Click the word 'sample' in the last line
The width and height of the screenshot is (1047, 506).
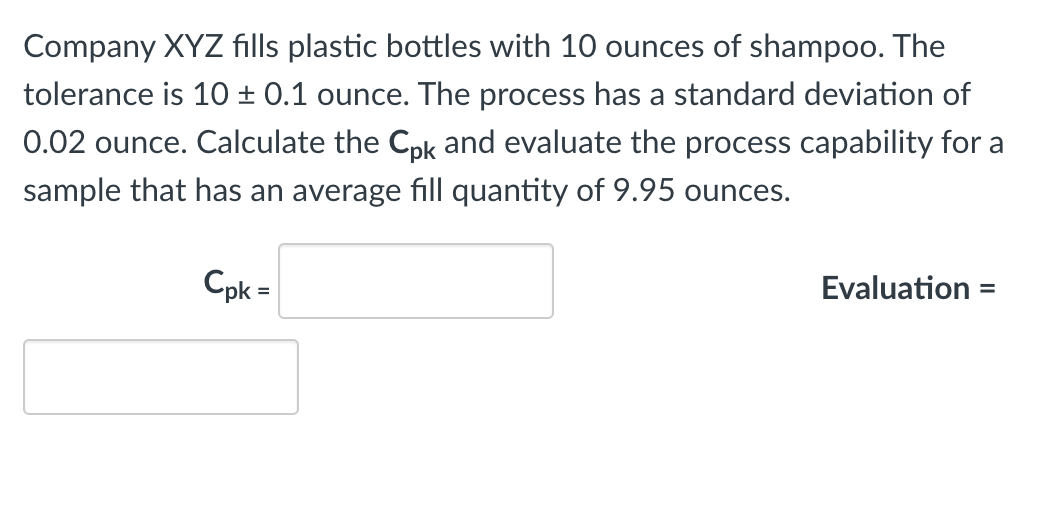pyautogui.click(x=73, y=193)
